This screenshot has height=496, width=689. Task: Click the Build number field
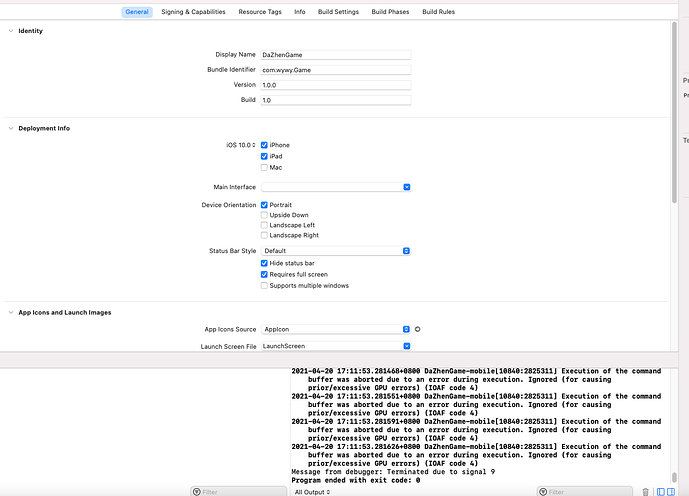click(x=336, y=100)
